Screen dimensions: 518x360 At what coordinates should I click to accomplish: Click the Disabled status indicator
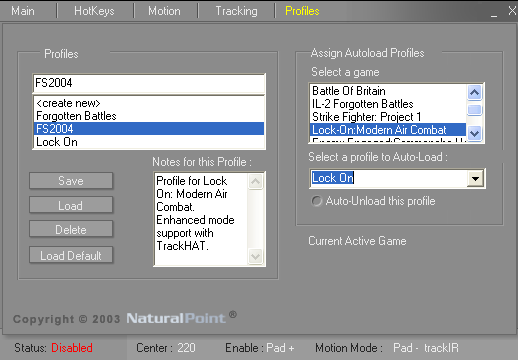coord(72,348)
